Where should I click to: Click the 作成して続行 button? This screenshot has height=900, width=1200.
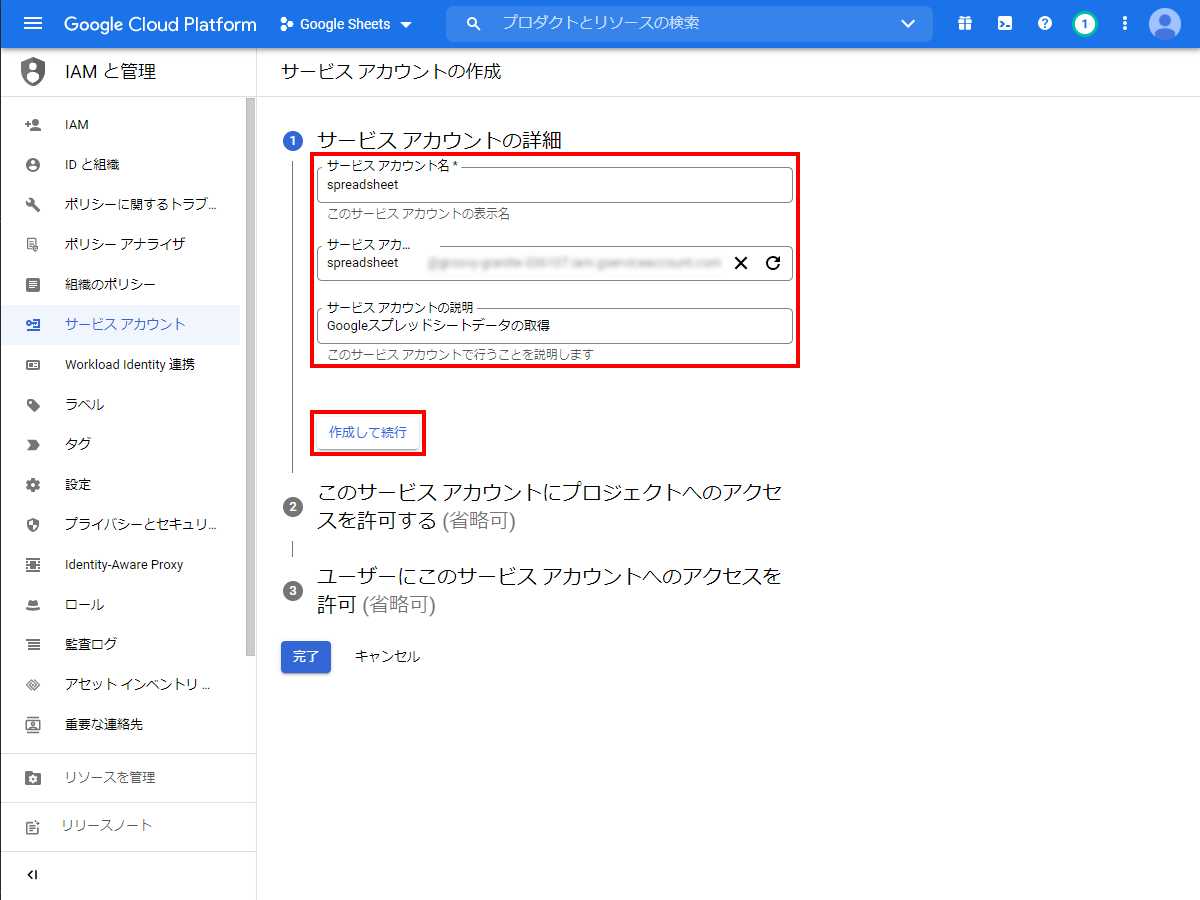[x=368, y=433]
